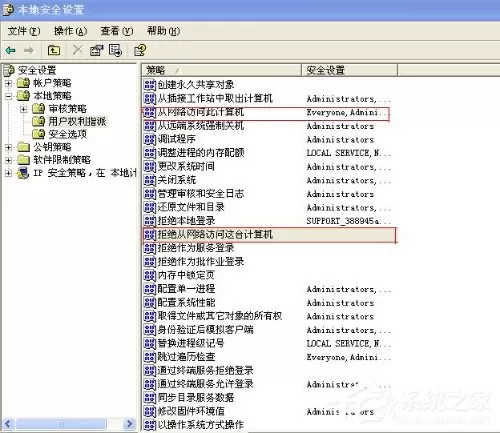Viewport: 500px width, 433px height.
Task: Open the 查看(V) menu
Action: 117,31
